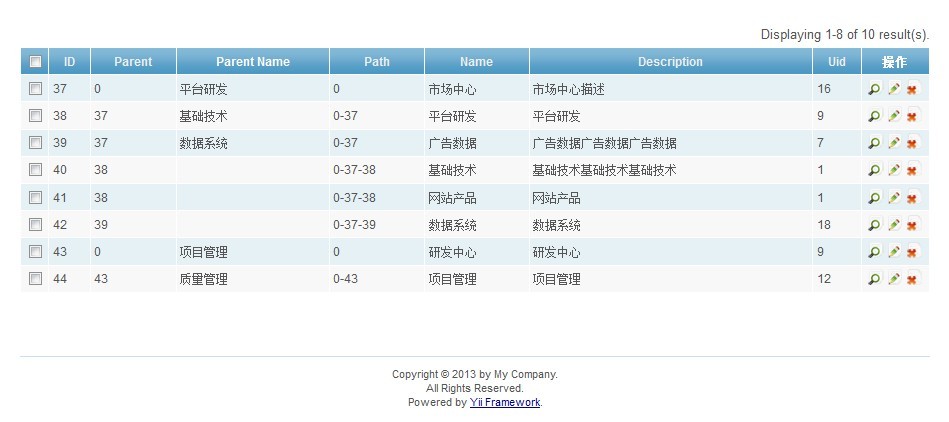Image resolution: width=949 pixels, height=422 pixels.
Task: Tick the checkbox for row ID 43
Action: pyautogui.click(x=35, y=252)
